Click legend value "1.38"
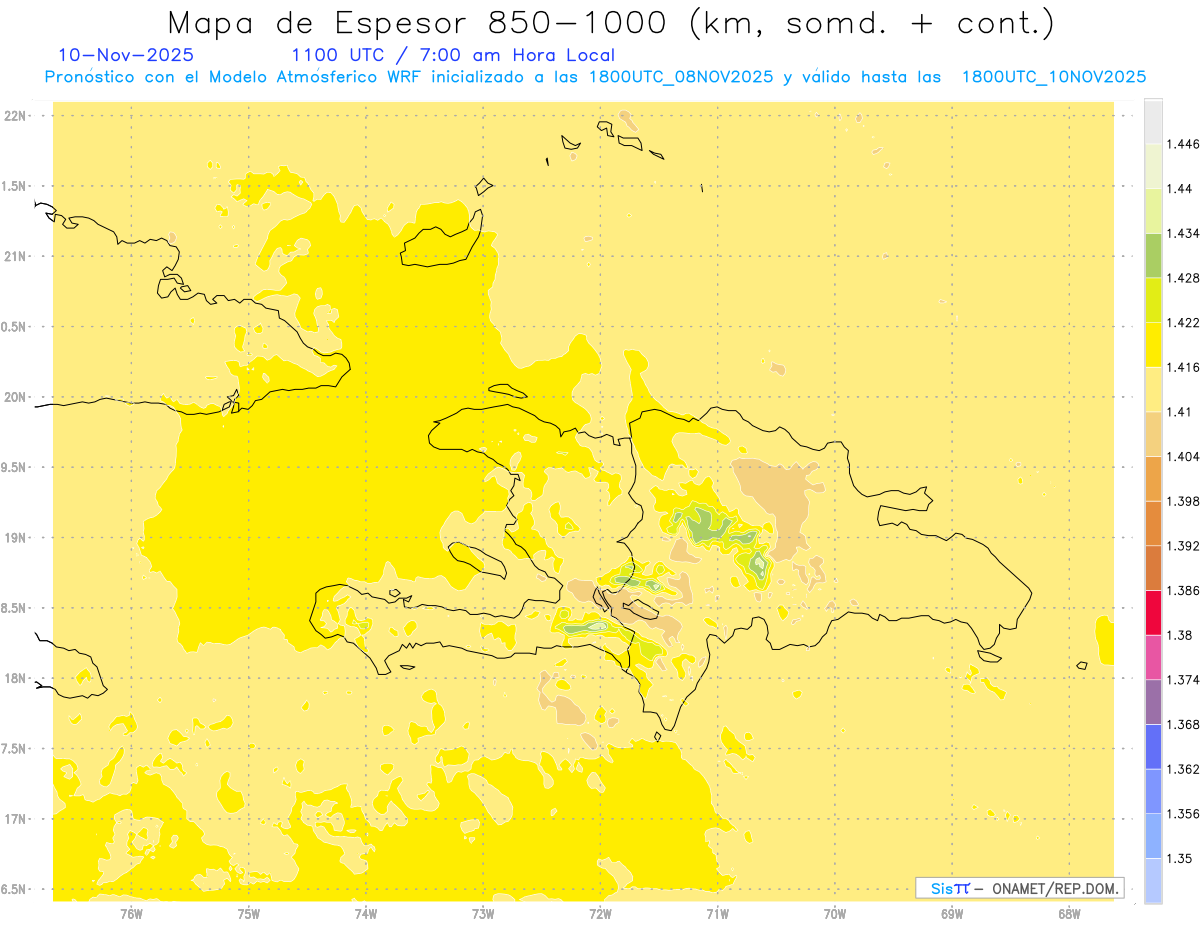This screenshot has height=927, width=1200. coord(1179,635)
